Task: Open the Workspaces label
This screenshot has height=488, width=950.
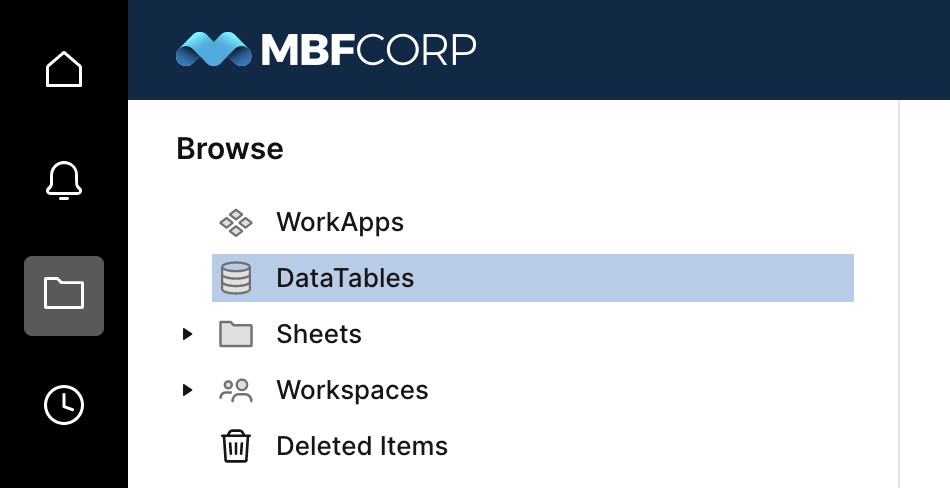Action: click(x=352, y=390)
